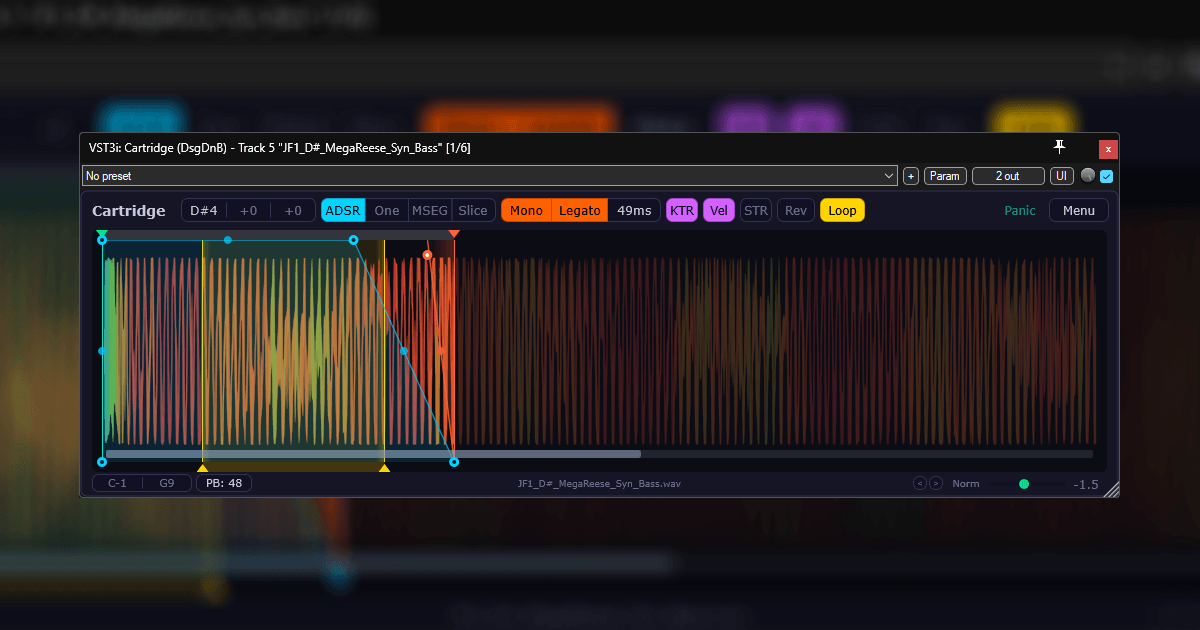Open the Menu button
Viewport: 1200px width, 630px height.
tap(1078, 210)
